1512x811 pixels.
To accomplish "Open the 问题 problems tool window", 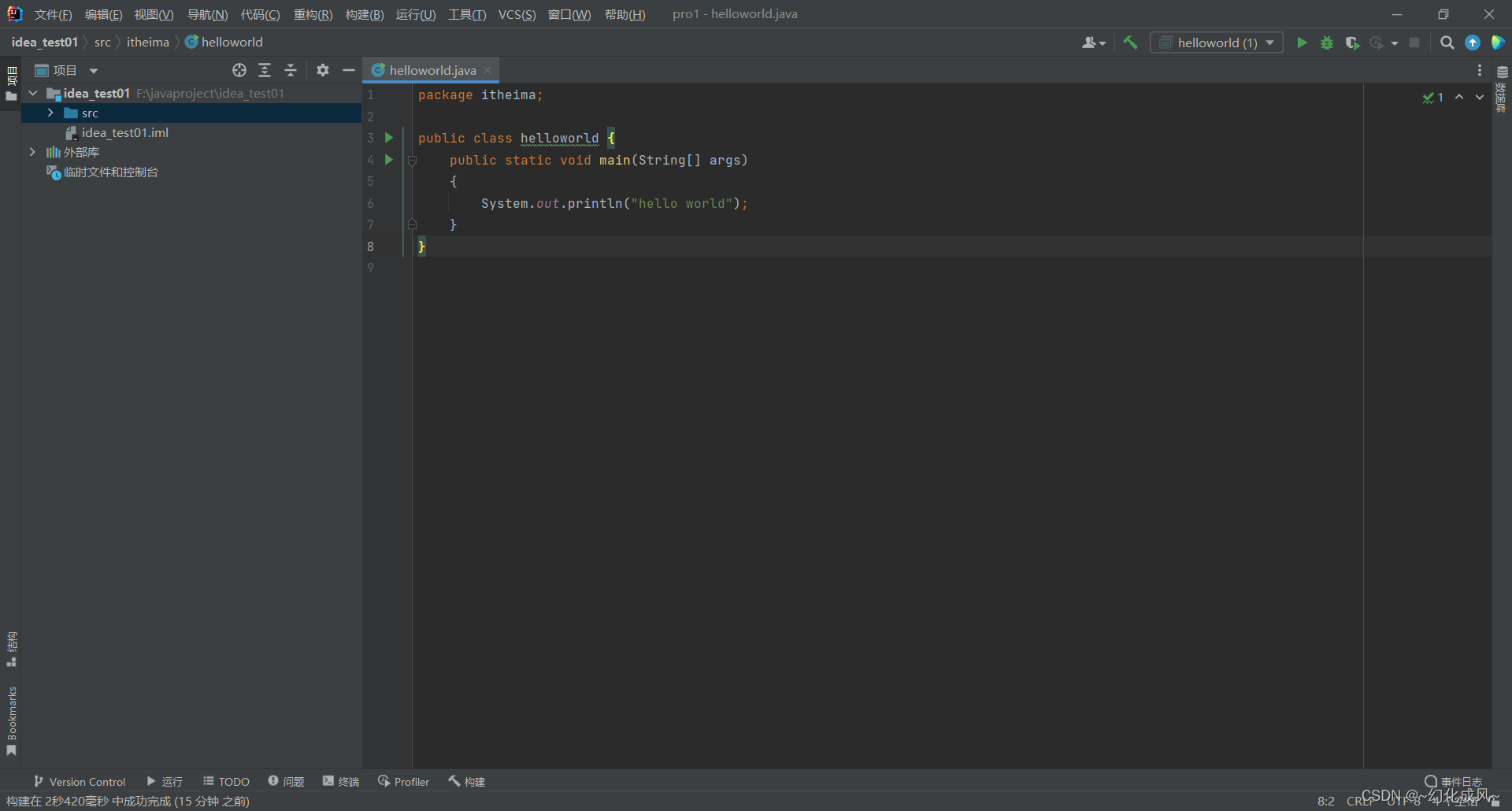I will 286,781.
